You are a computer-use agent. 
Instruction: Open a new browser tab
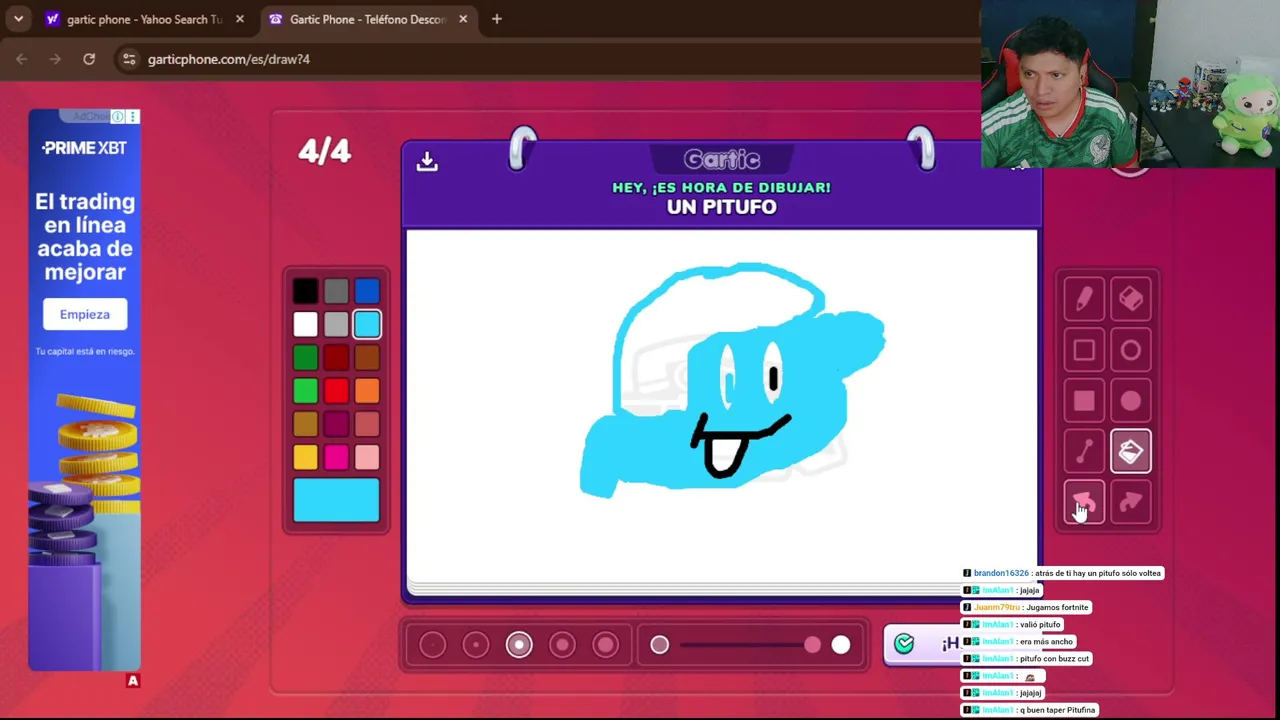pyautogui.click(x=496, y=19)
